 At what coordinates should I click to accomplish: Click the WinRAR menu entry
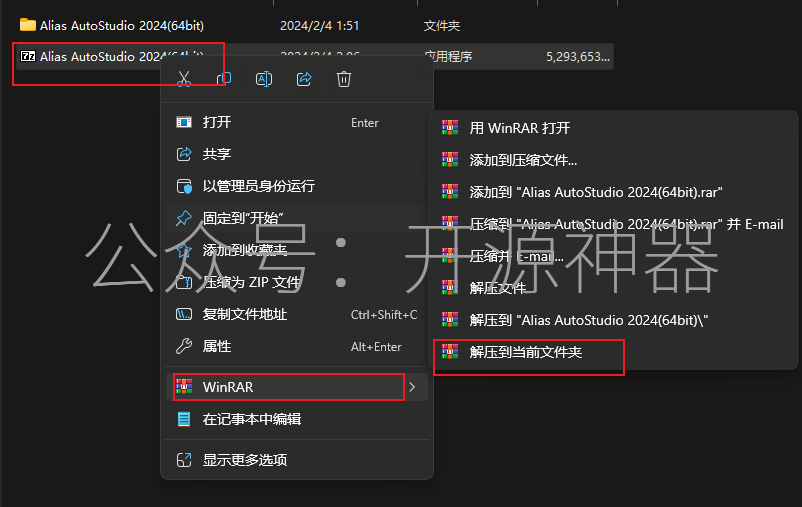pos(297,387)
